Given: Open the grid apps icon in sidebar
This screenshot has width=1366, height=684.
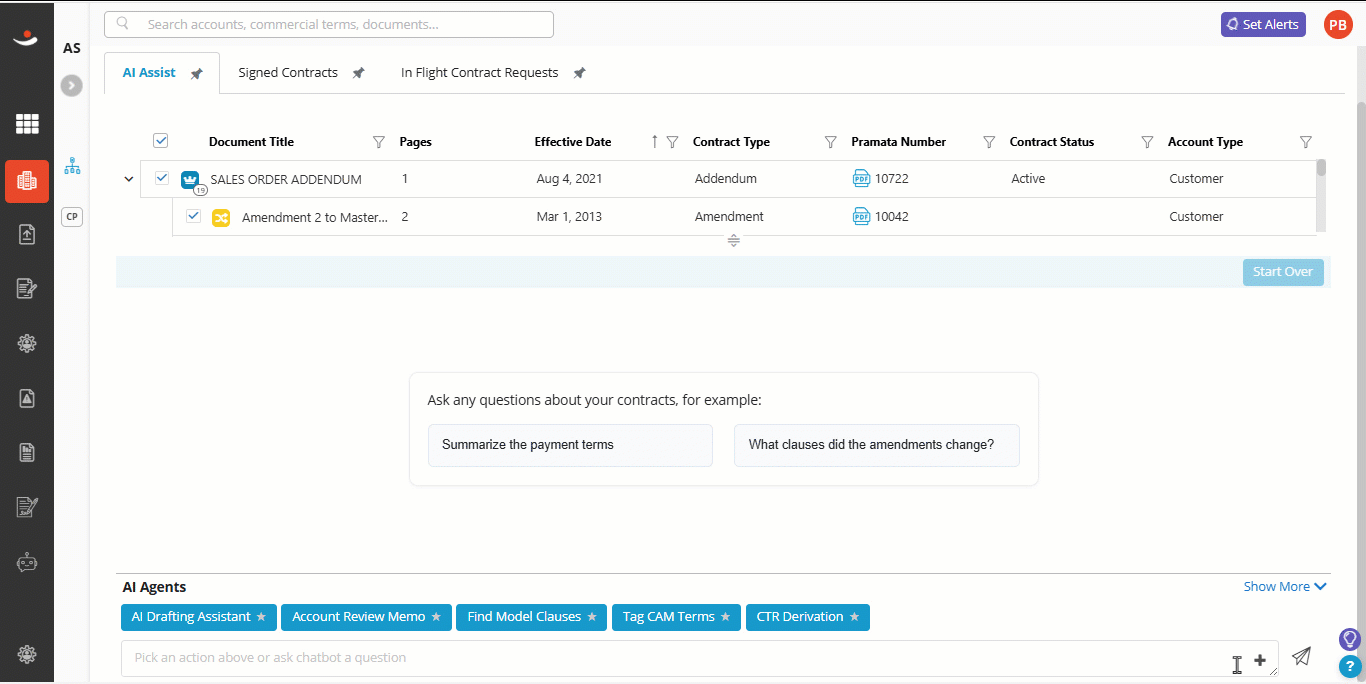Looking at the screenshot, I should [x=27, y=124].
